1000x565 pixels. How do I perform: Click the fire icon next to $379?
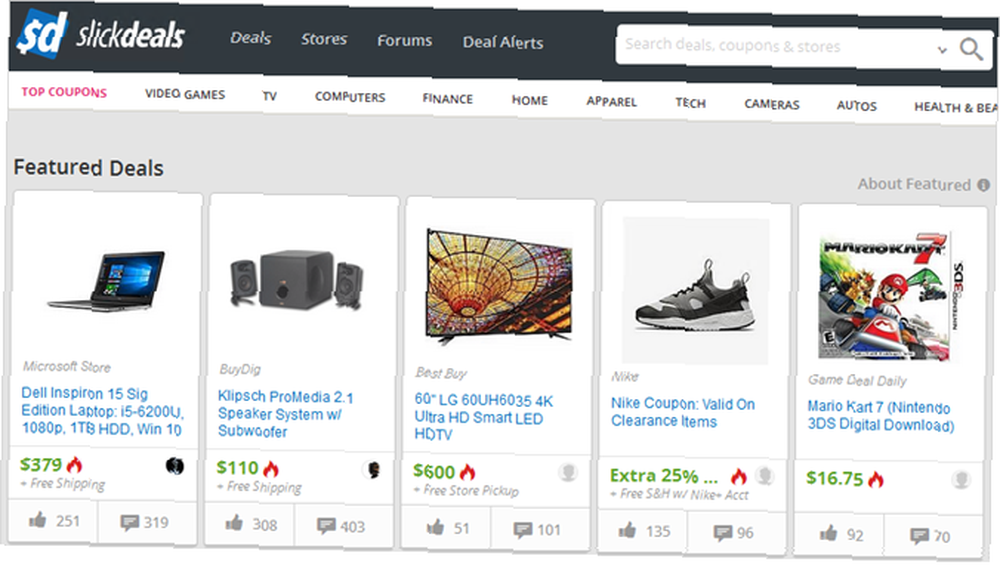[x=75, y=465]
